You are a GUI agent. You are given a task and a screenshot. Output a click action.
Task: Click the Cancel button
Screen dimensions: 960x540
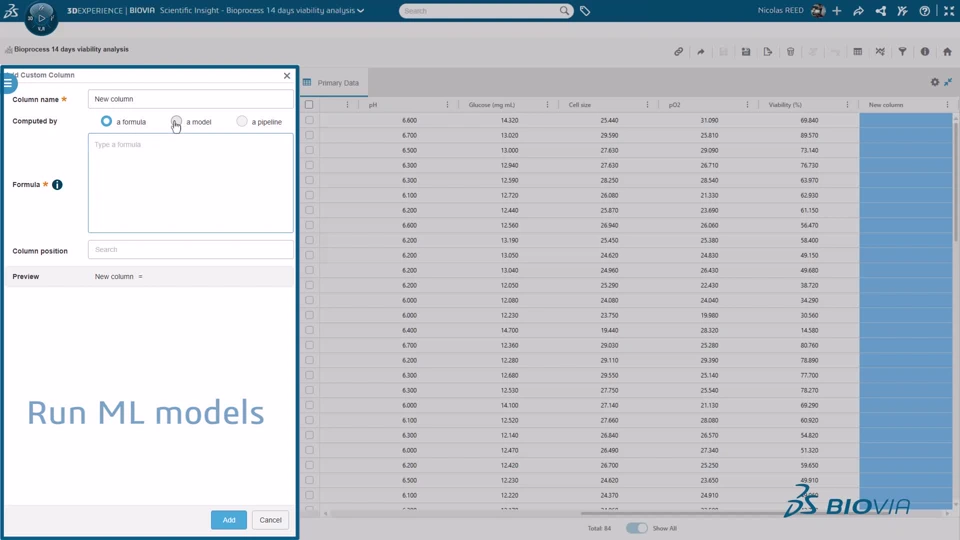pyautogui.click(x=270, y=520)
